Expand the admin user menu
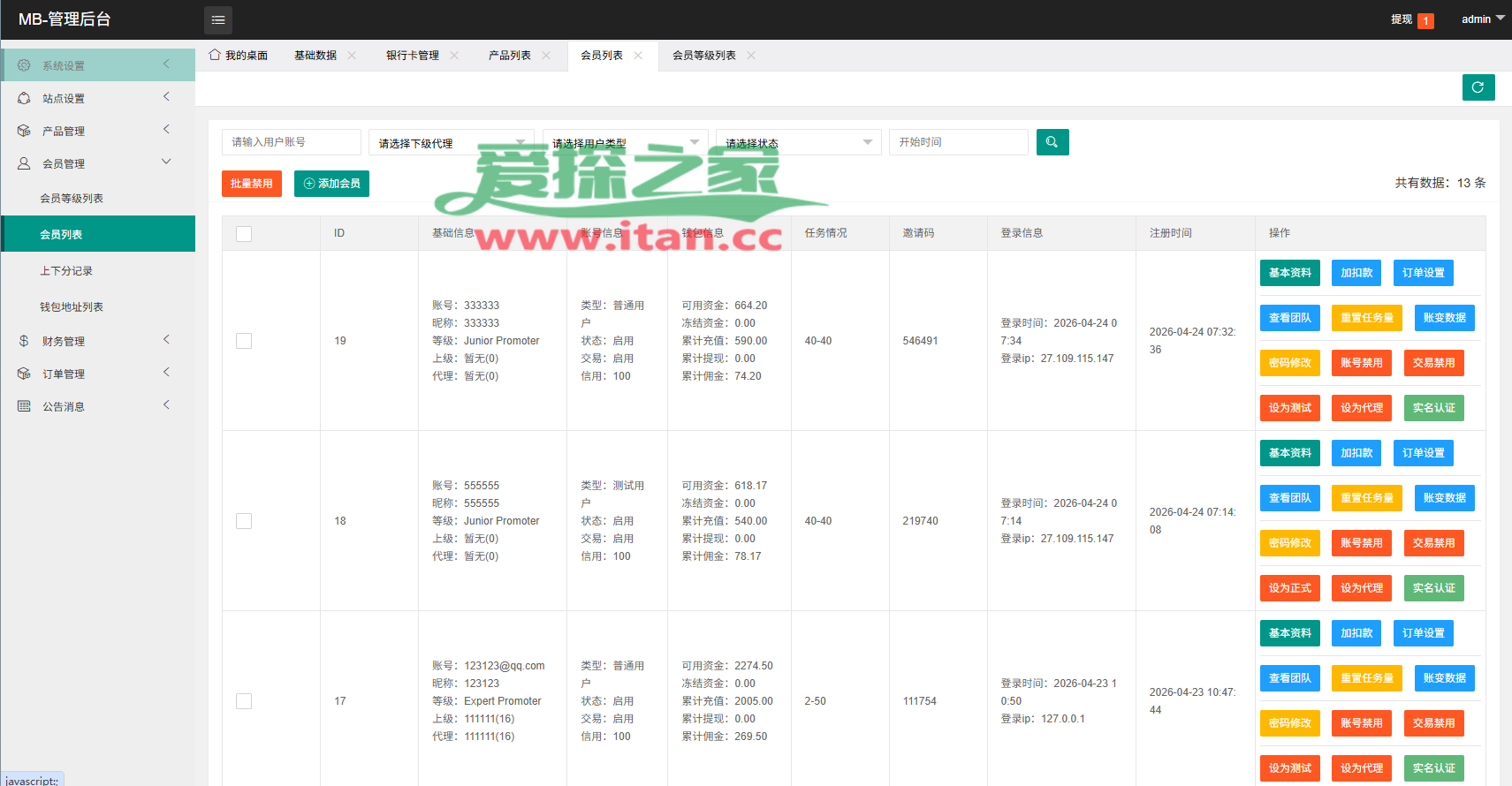 pos(1483,19)
